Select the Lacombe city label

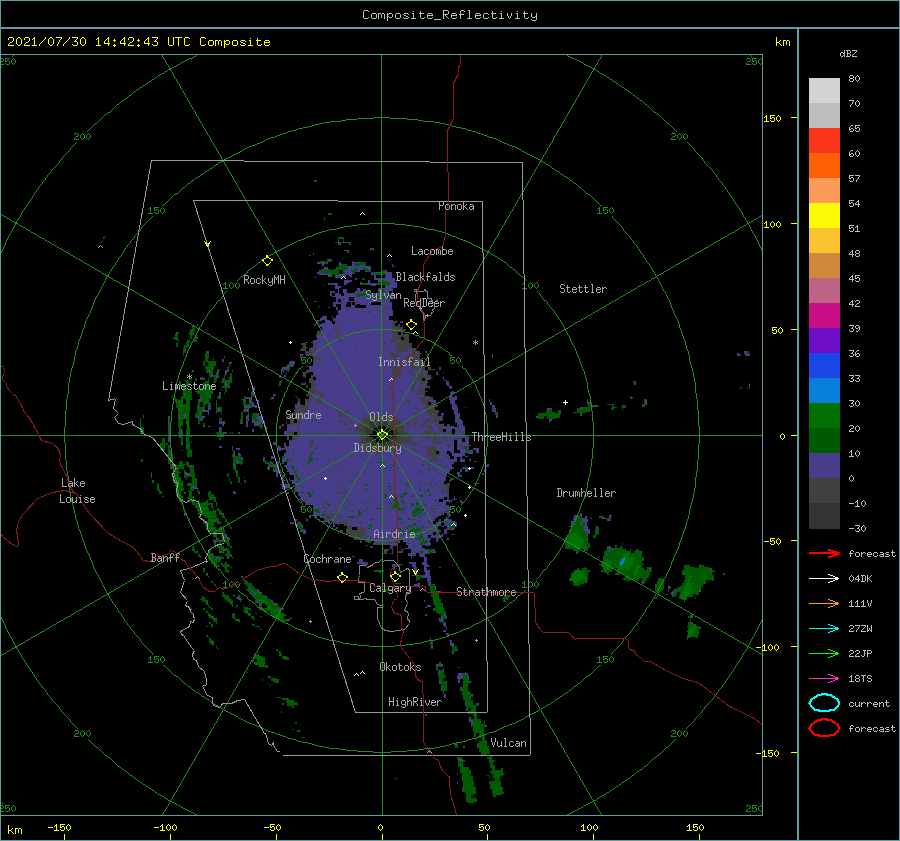[432, 251]
